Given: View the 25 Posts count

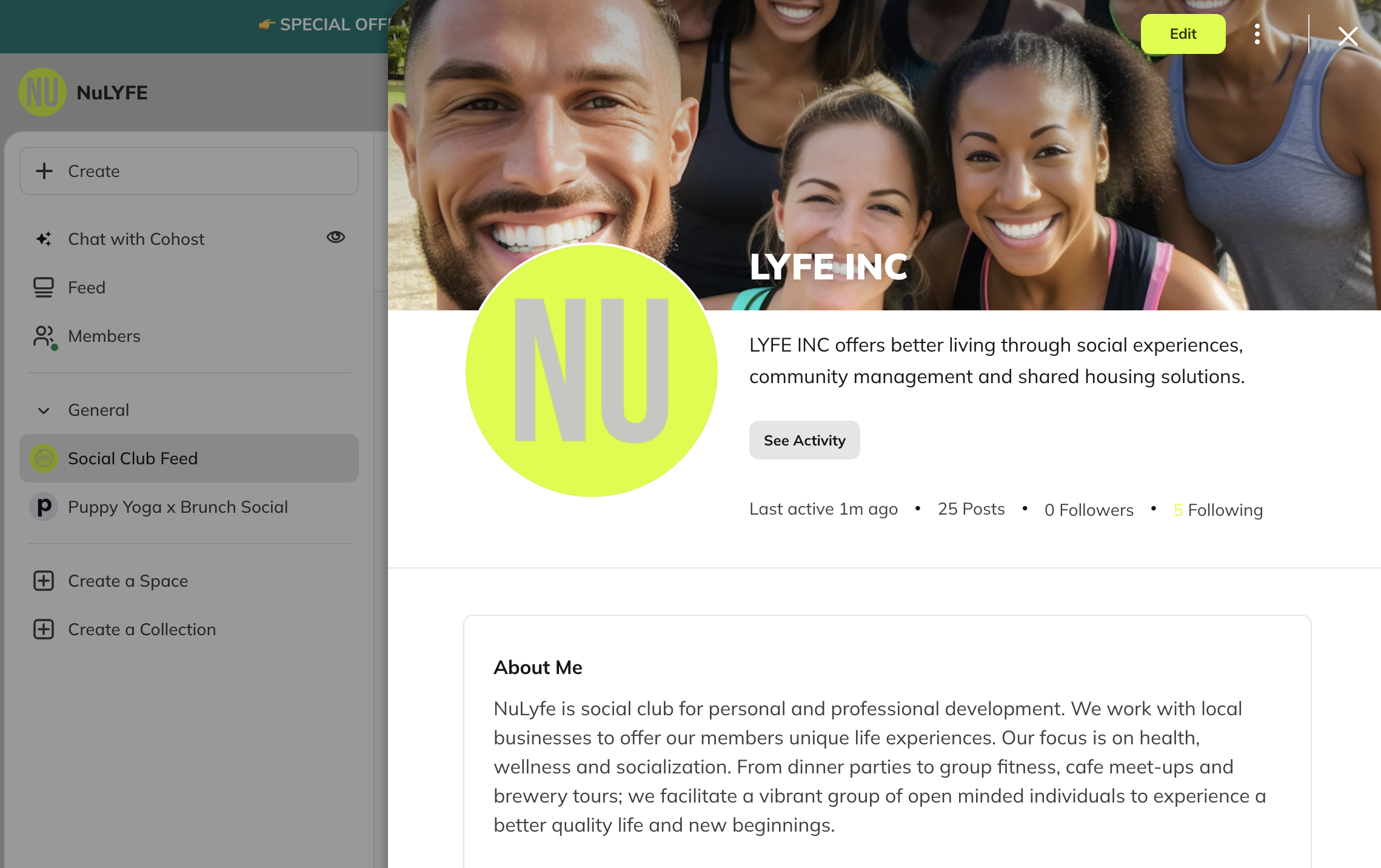Looking at the screenshot, I should pos(971,509).
